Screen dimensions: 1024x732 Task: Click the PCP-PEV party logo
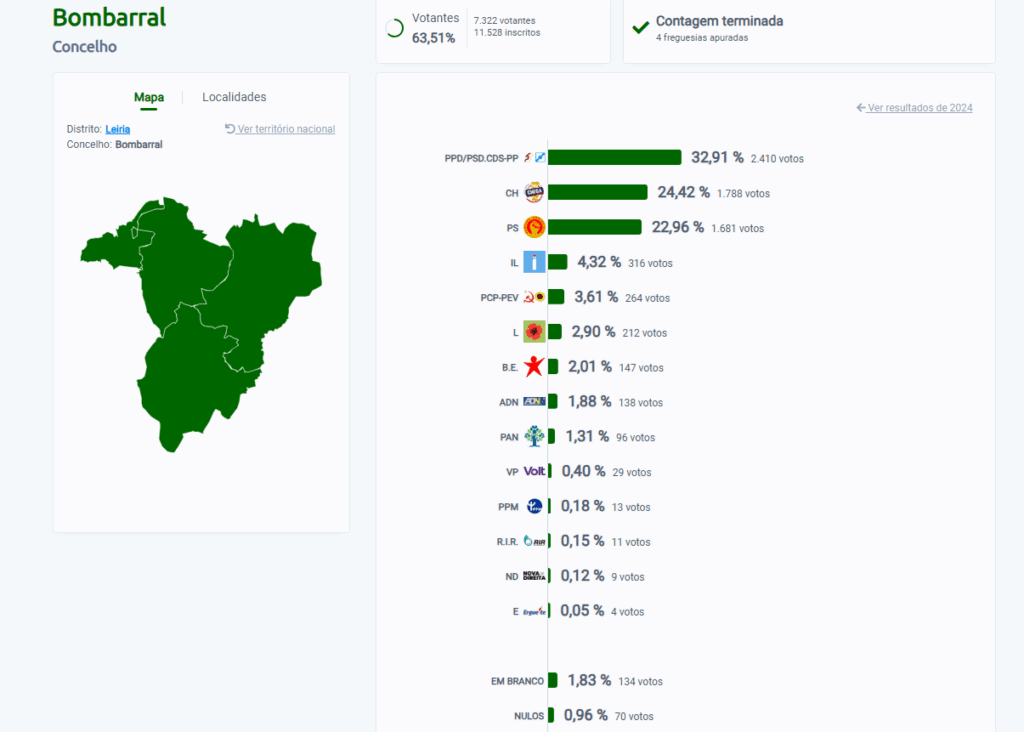(x=534, y=298)
